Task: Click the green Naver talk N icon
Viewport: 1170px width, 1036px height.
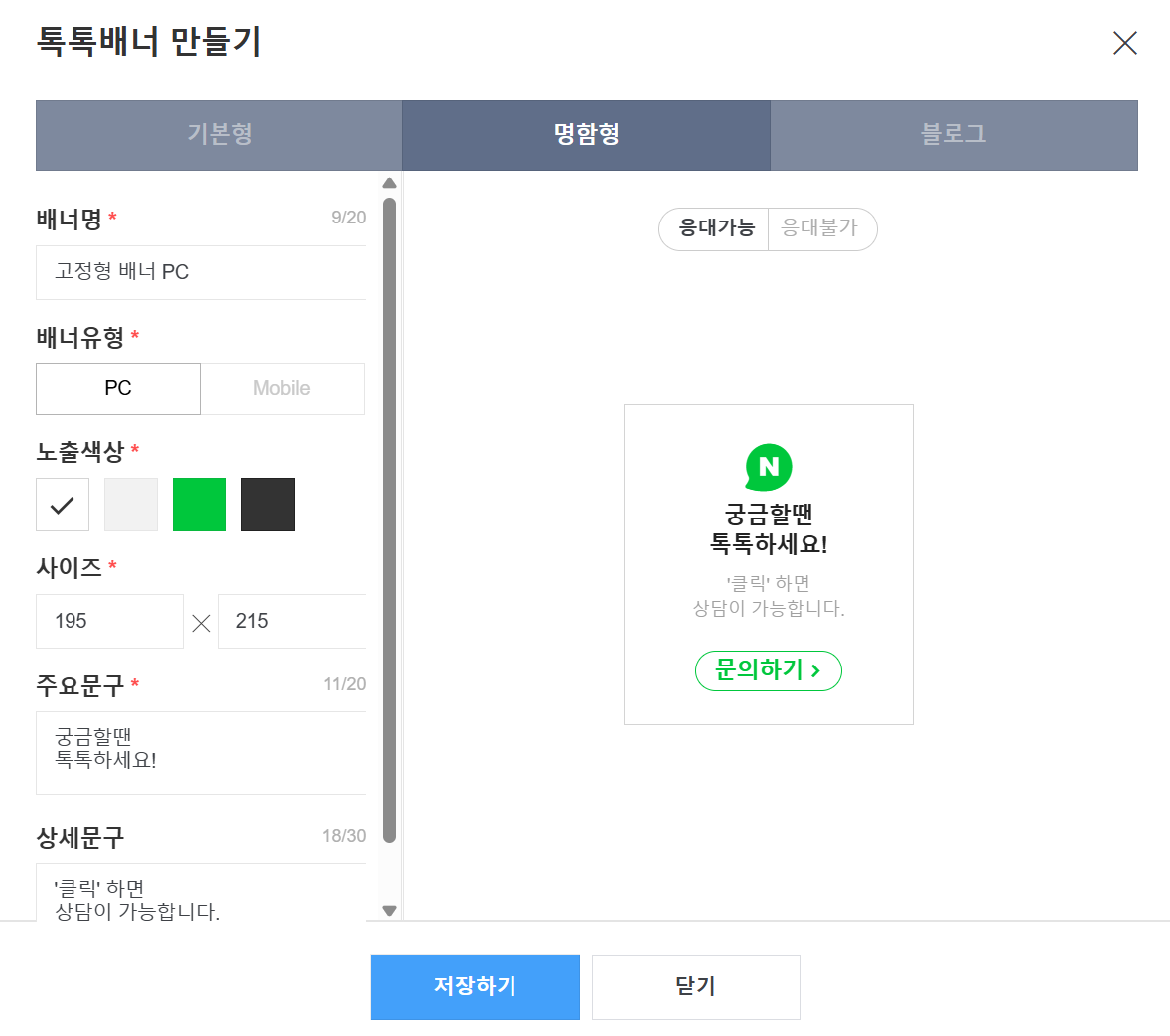Action: pyautogui.click(x=769, y=467)
